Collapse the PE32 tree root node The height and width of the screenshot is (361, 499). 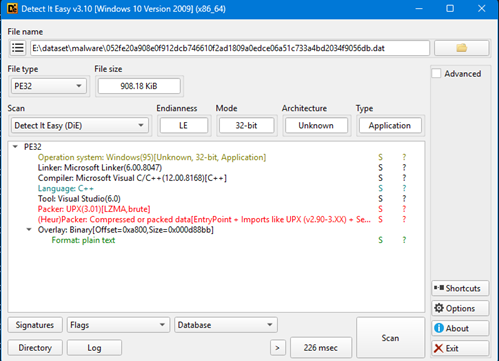tap(15, 147)
